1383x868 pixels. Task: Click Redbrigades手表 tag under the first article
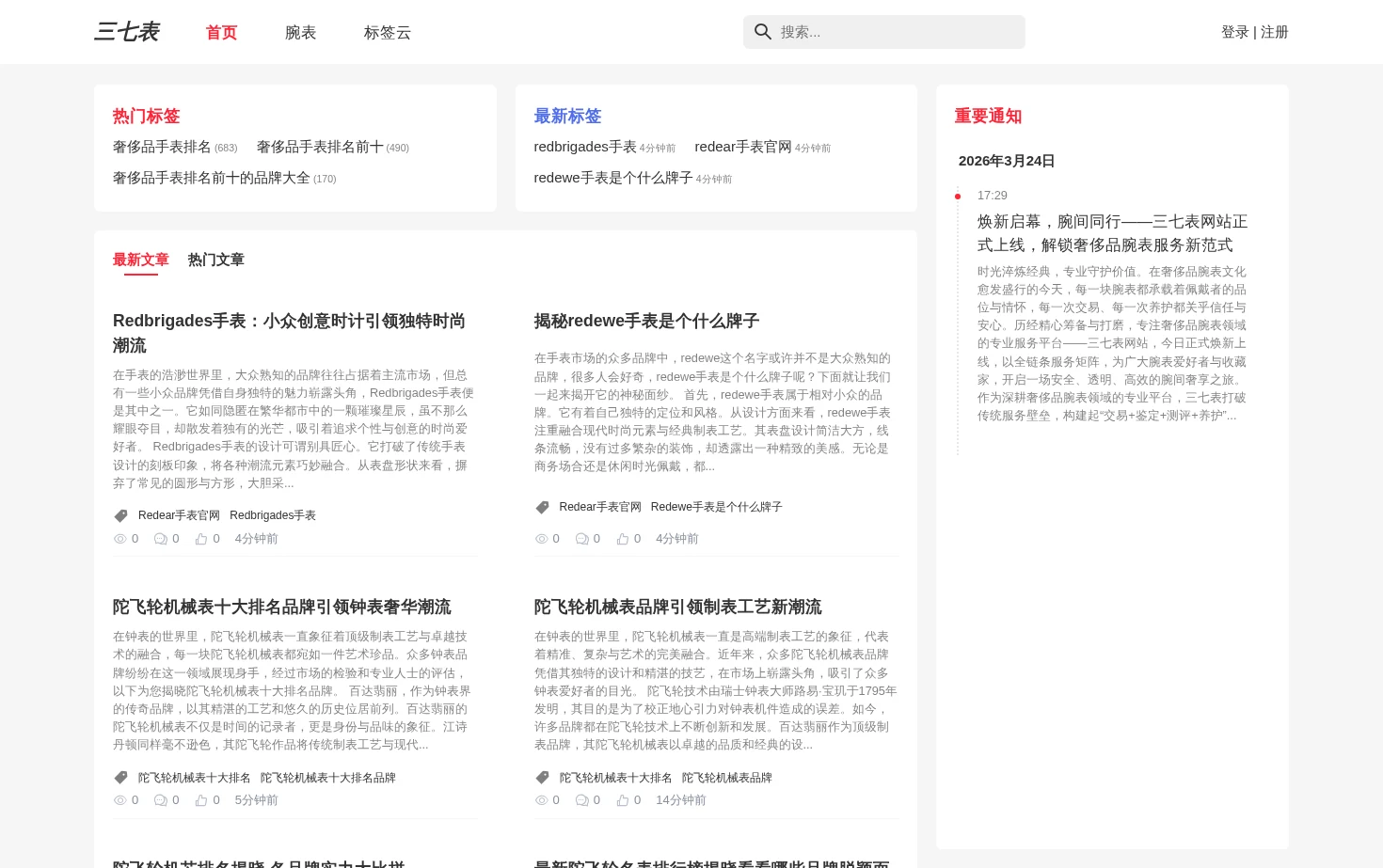coord(273,515)
